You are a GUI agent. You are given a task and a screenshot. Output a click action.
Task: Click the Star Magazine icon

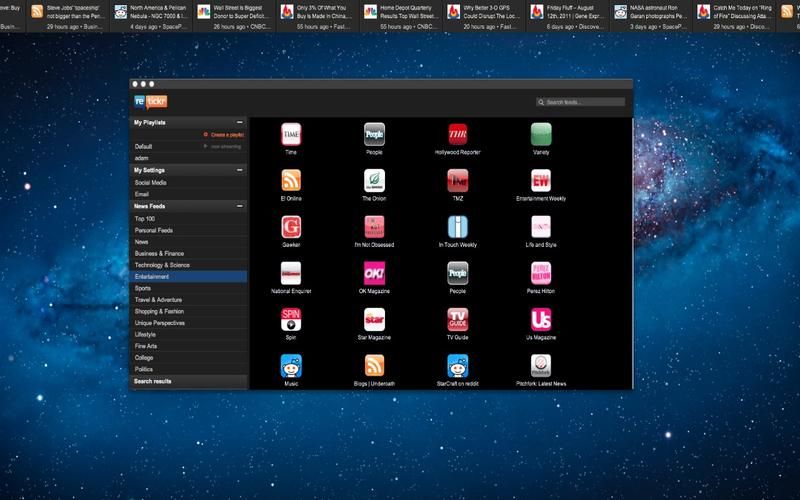pos(374,320)
